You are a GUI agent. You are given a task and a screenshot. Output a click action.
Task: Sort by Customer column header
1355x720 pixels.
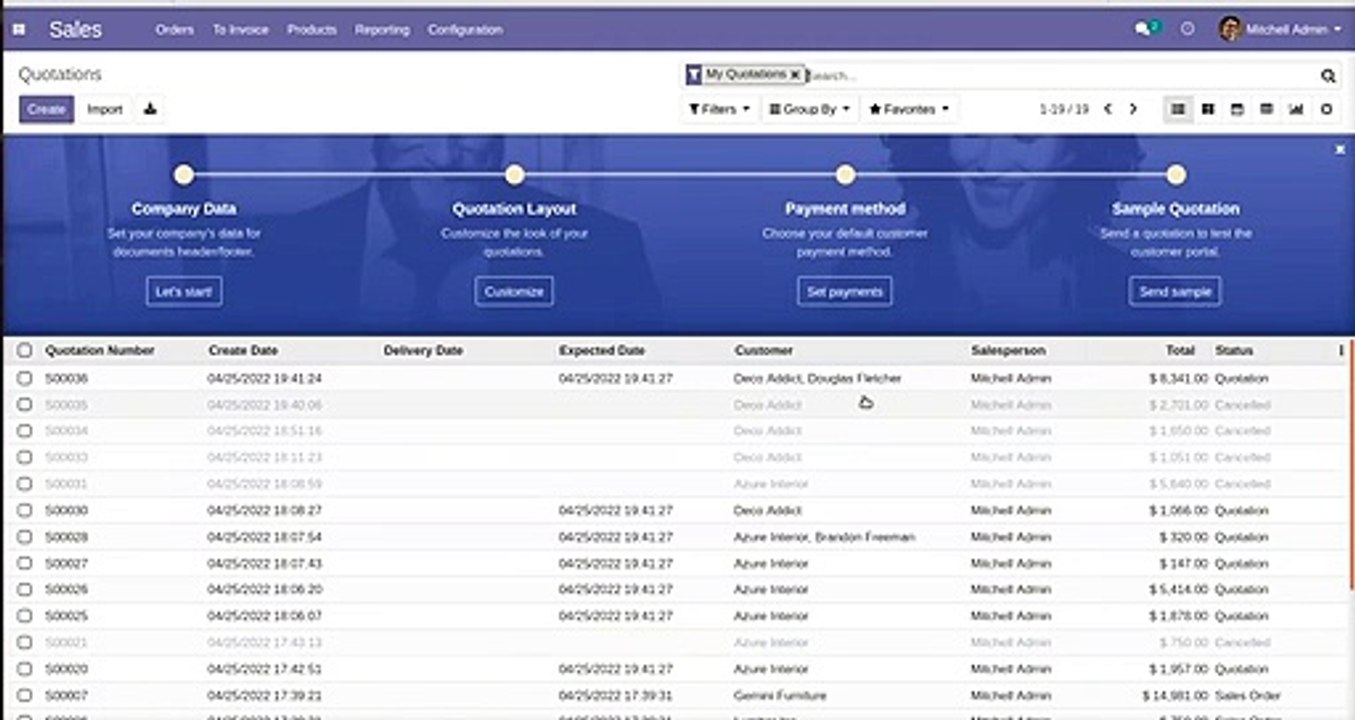pyautogui.click(x=763, y=351)
